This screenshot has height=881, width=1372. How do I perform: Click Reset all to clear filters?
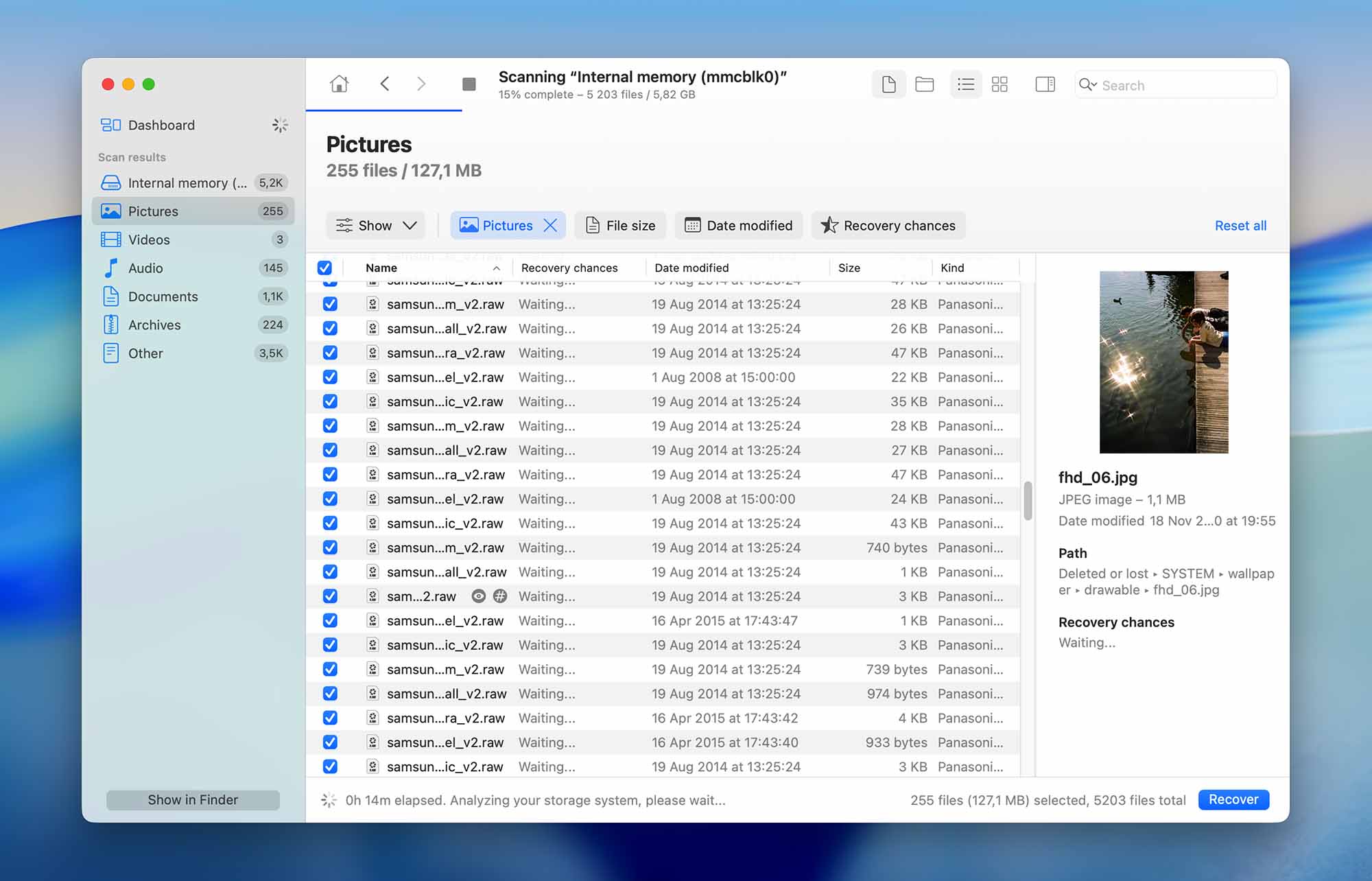[x=1240, y=225]
